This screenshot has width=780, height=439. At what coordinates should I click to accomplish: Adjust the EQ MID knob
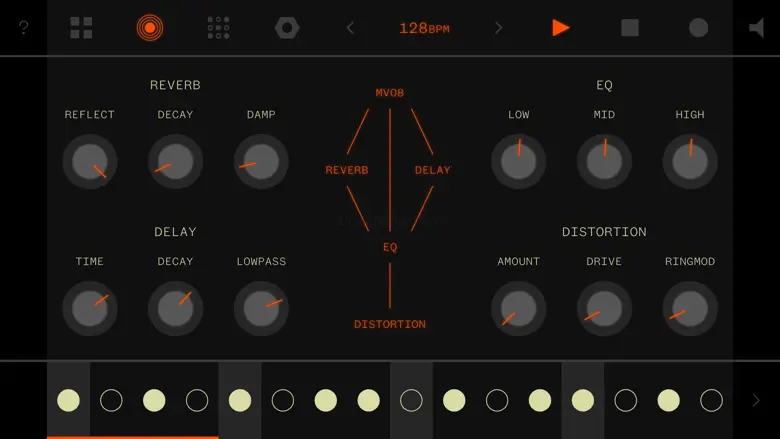tap(604, 162)
